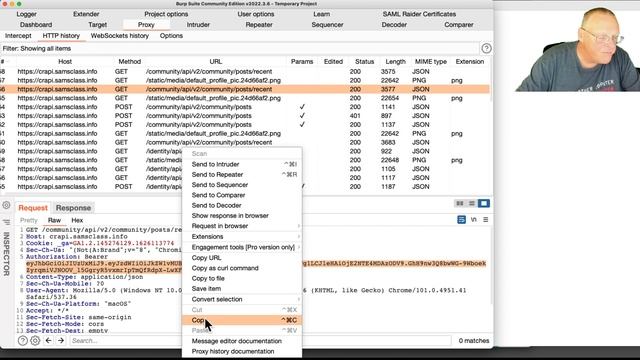640x360 pixels.
Task: Select the row with length 3575
Action: pos(245,71)
